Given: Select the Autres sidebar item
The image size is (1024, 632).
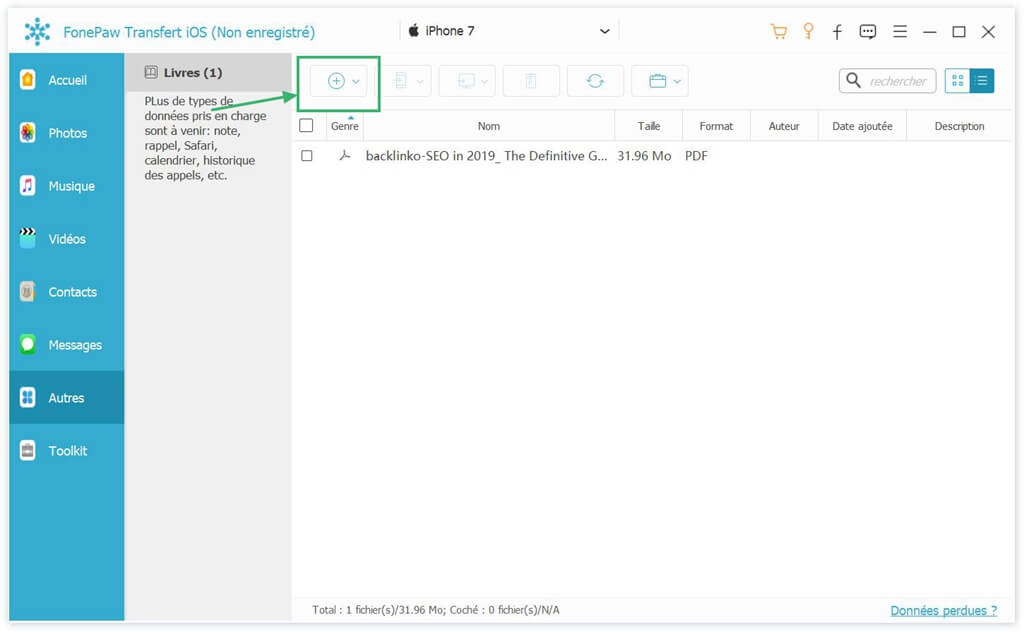Looking at the screenshot, I should (66, 398).
